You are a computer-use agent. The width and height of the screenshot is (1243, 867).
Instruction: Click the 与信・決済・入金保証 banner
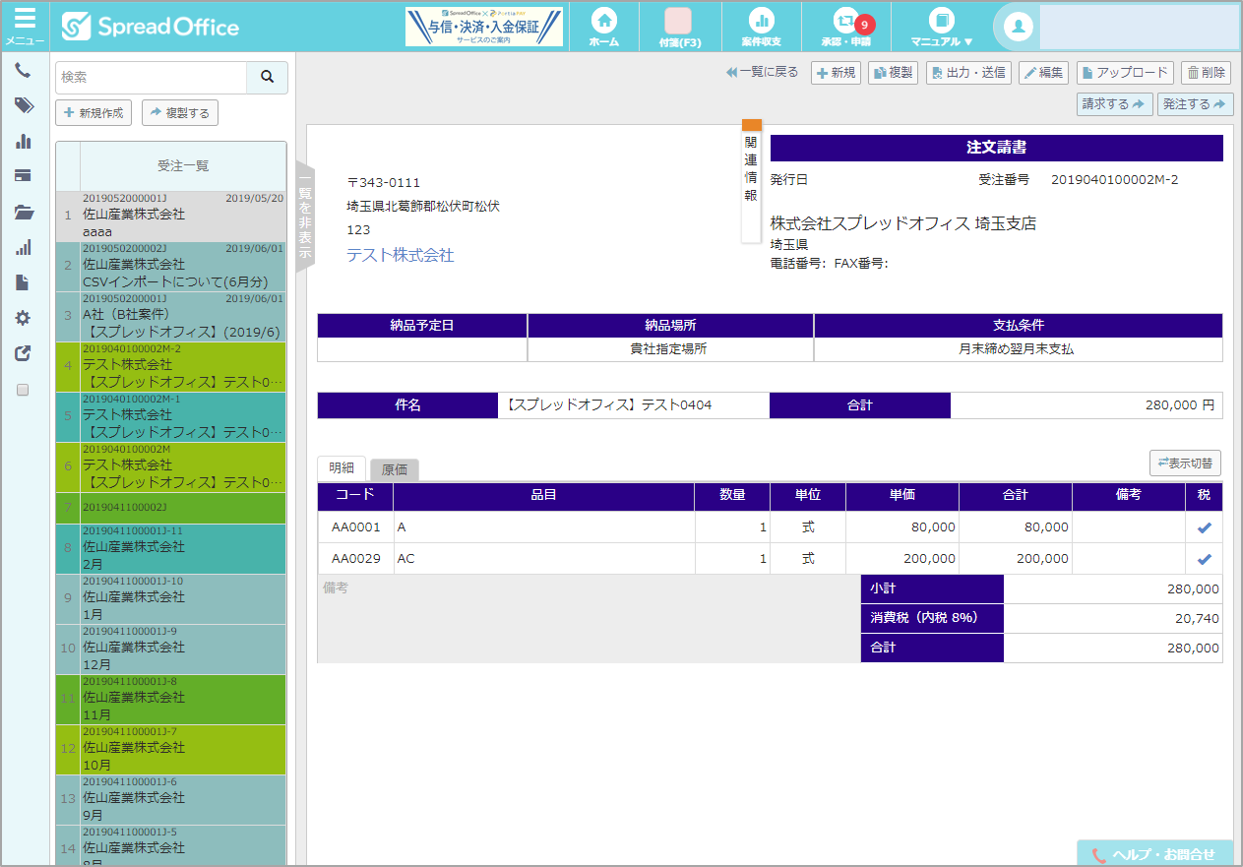tap(484, 27)
